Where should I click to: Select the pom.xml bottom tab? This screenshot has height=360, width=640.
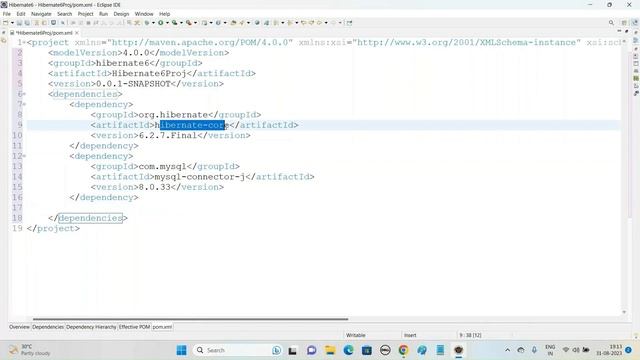[x=162, y=327]
